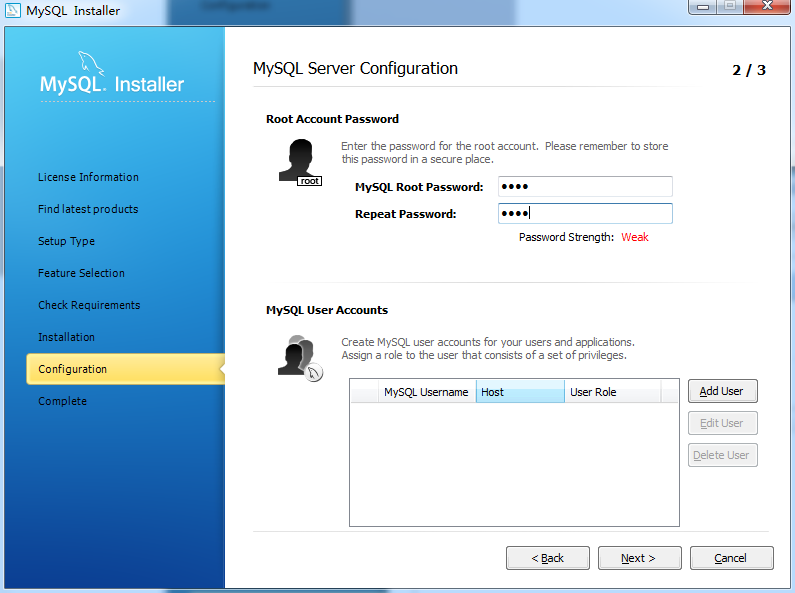Click the Weak password strength text

click(x=635, y=237)
